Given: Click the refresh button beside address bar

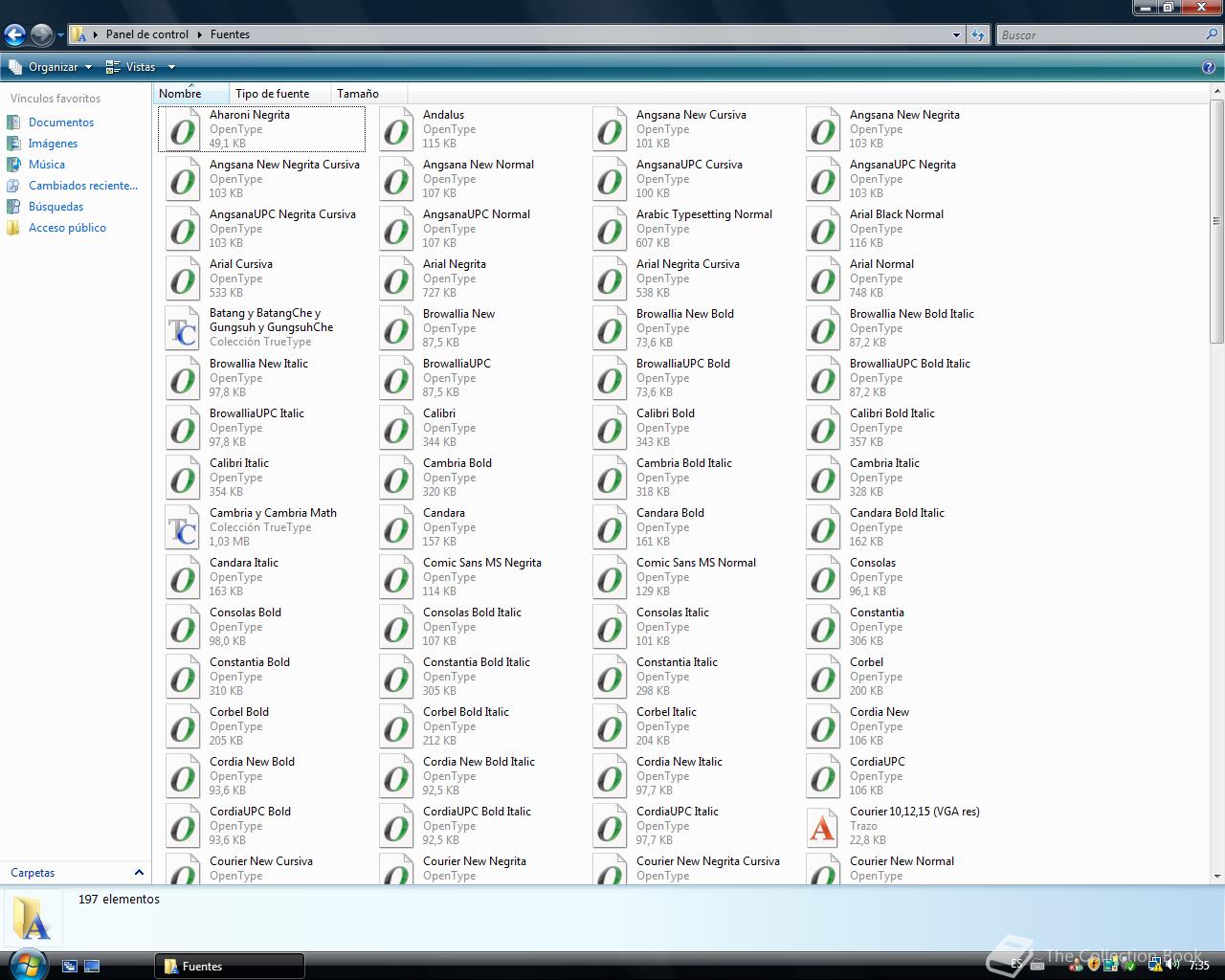Looking at the screenshot, I should click(977, 34).
